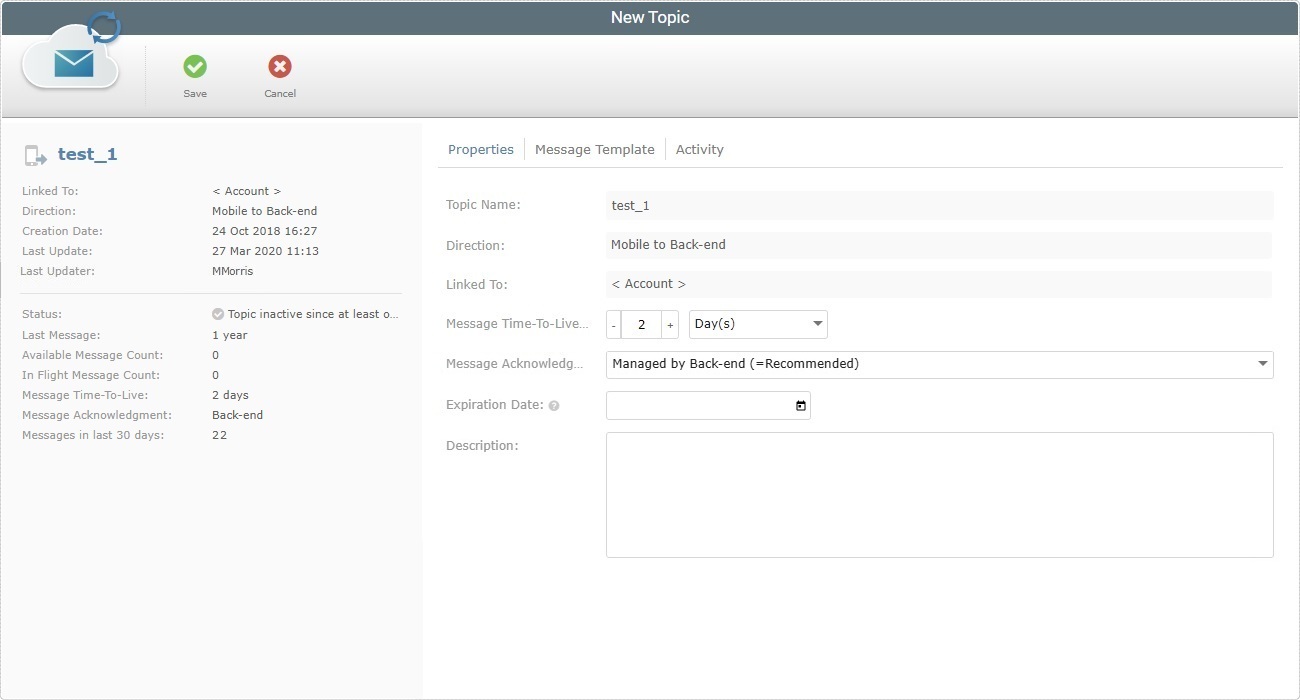
Task: Increment Message Time-To-Live with the plus stepper
Action: [668, 323]
